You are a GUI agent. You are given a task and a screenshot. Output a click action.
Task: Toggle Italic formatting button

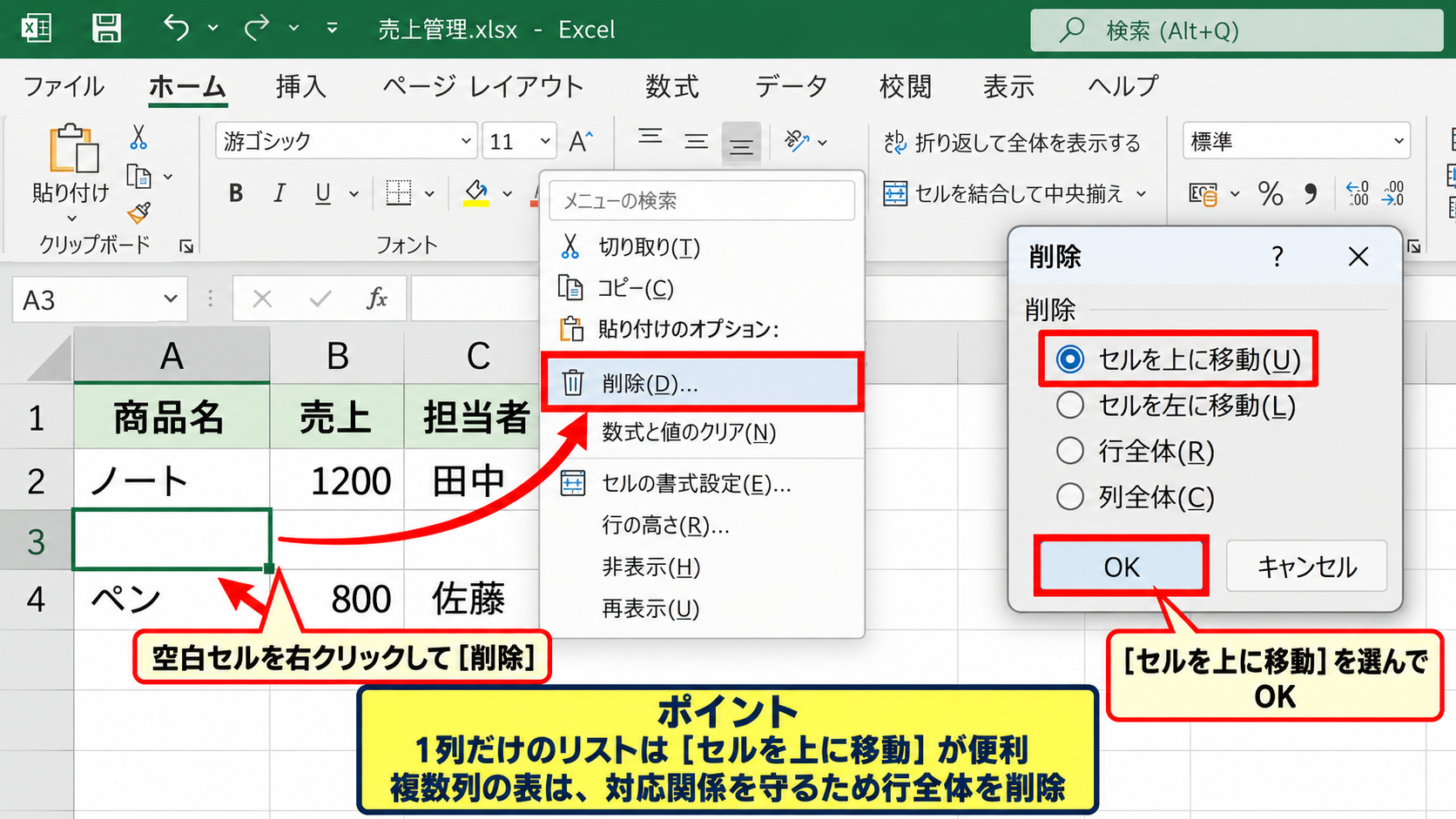[x=279, y=193]
